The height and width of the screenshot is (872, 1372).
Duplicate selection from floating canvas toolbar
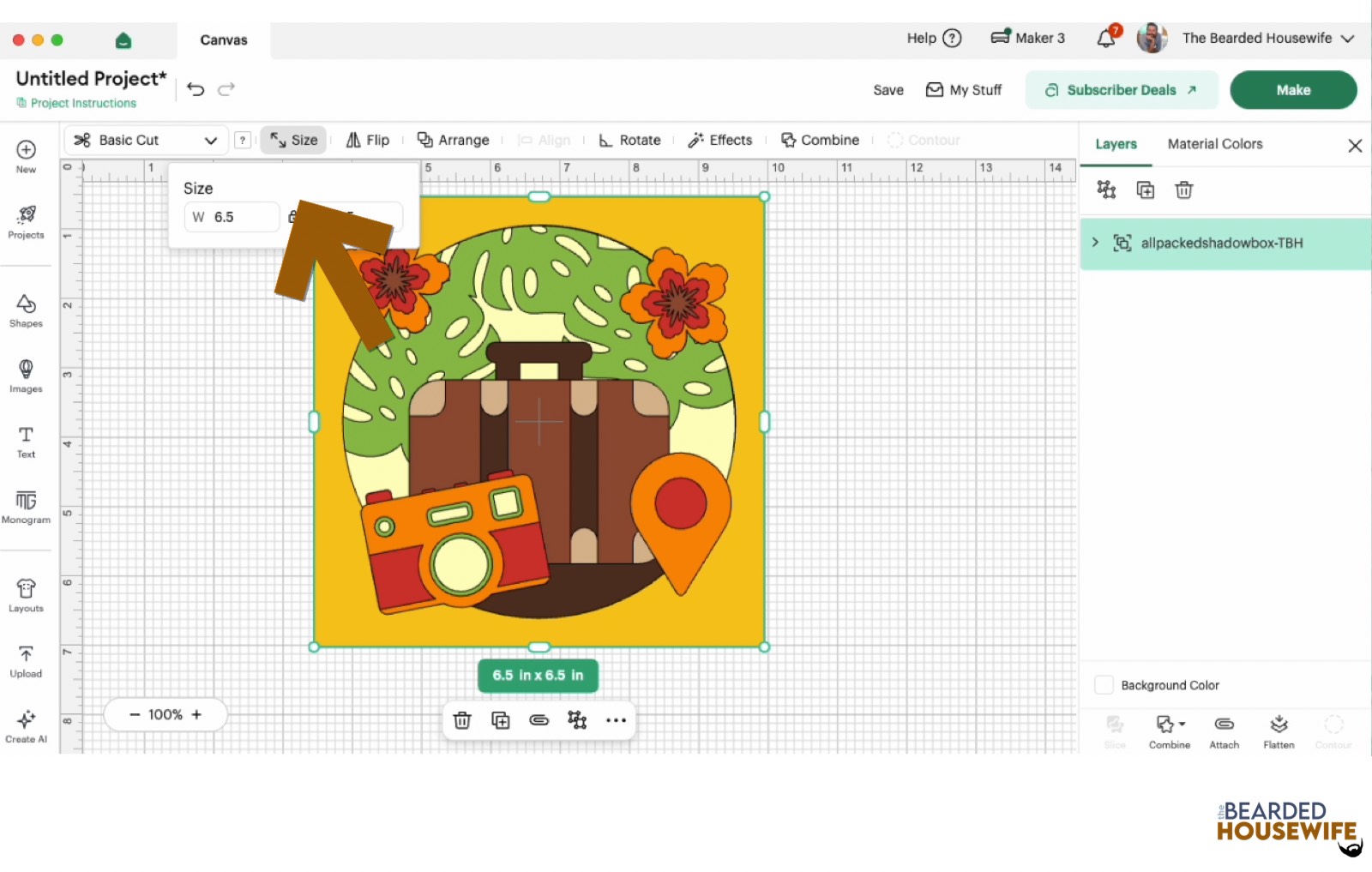[501, 720]
